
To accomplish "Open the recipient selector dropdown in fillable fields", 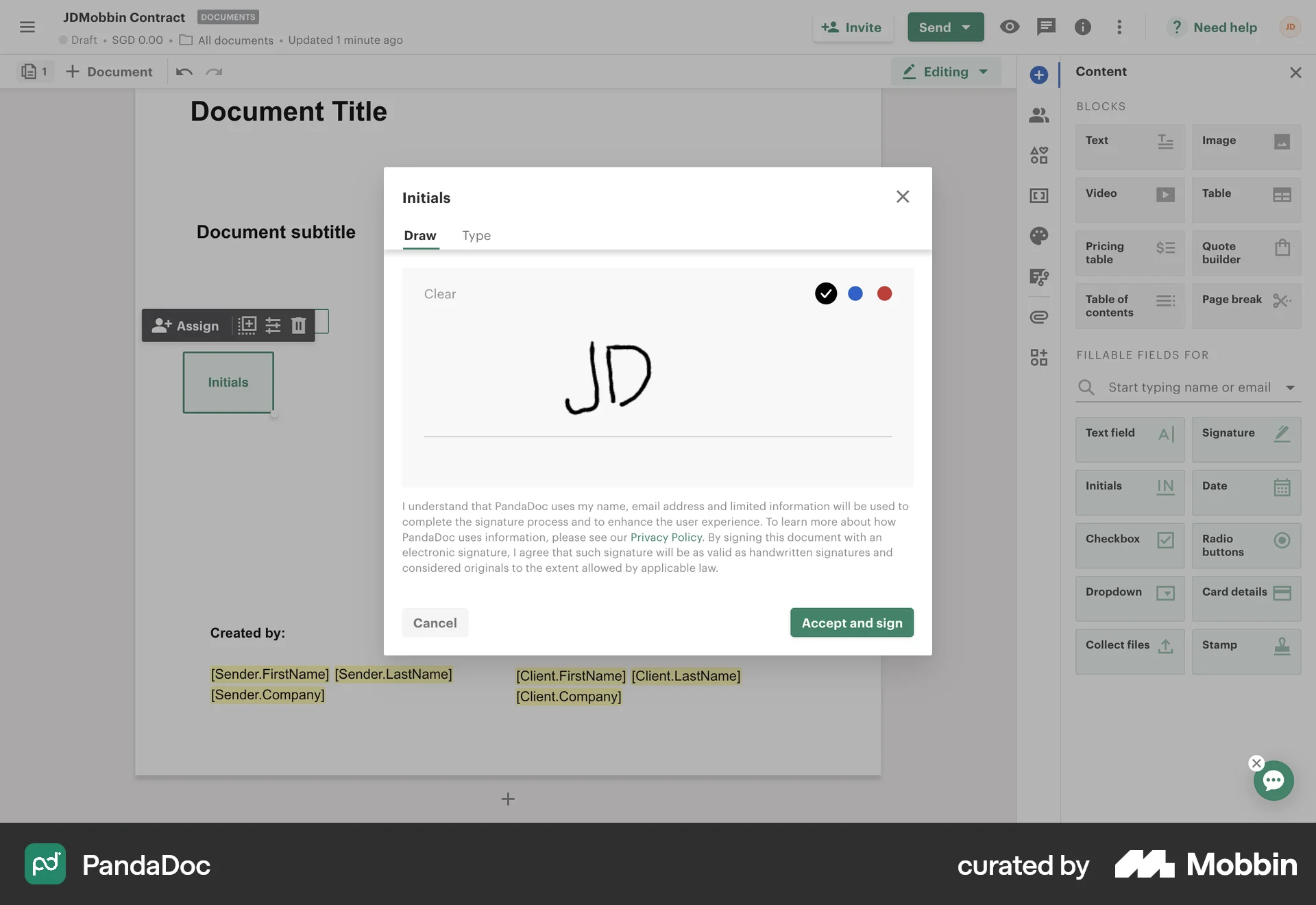I will click(x=1291, y=387).
